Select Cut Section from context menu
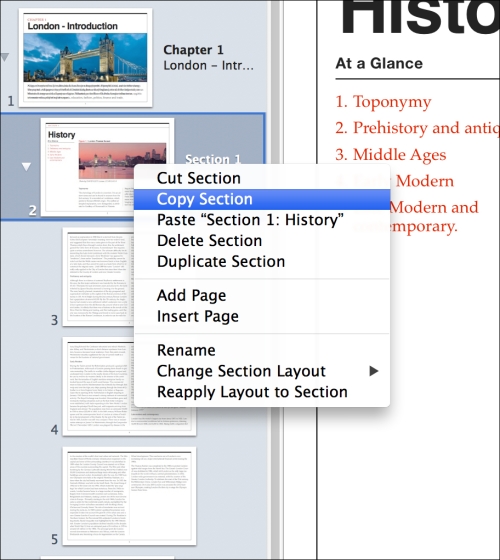500x560 pixels. (261, 178)
